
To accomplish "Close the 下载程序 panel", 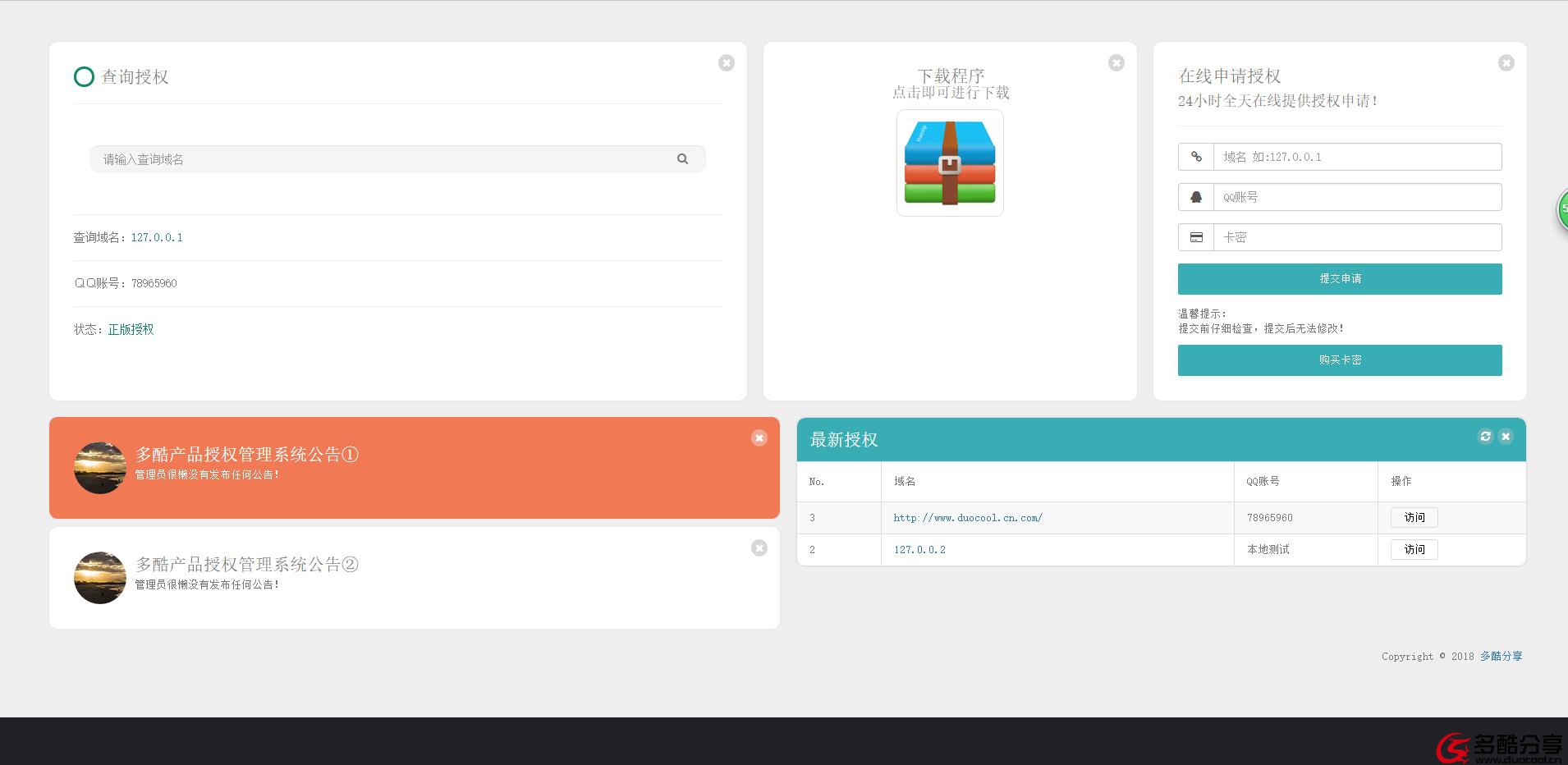I will tap(1116, 63).
